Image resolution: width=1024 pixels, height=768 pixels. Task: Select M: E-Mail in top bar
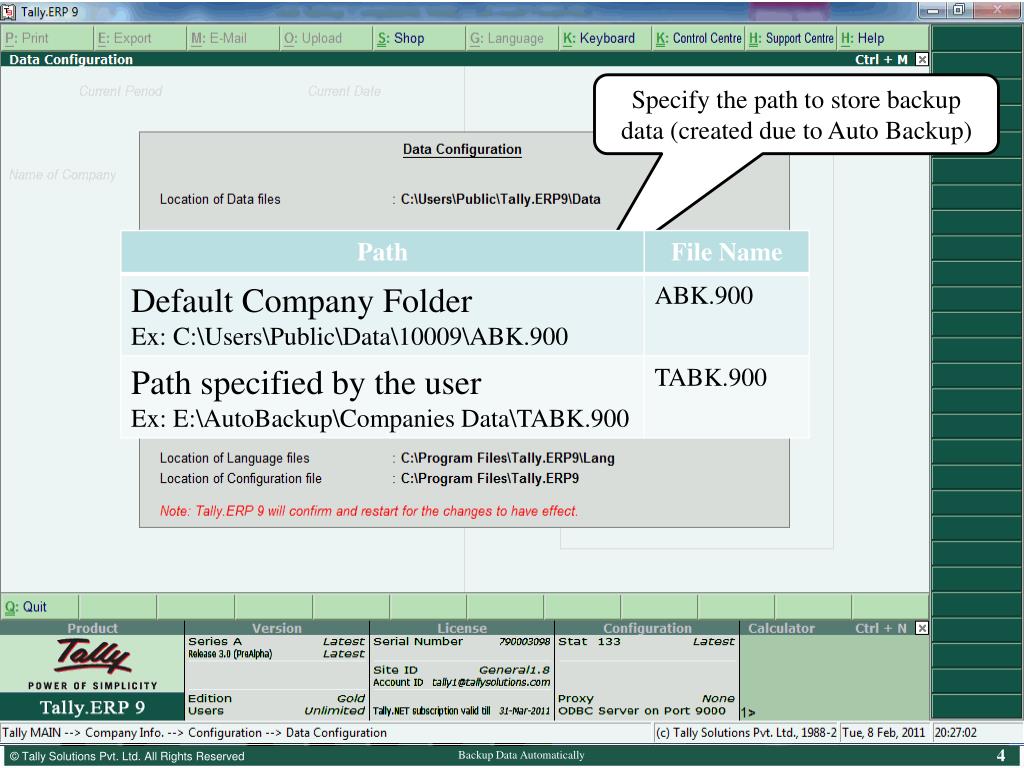click(x=233, y=39)
